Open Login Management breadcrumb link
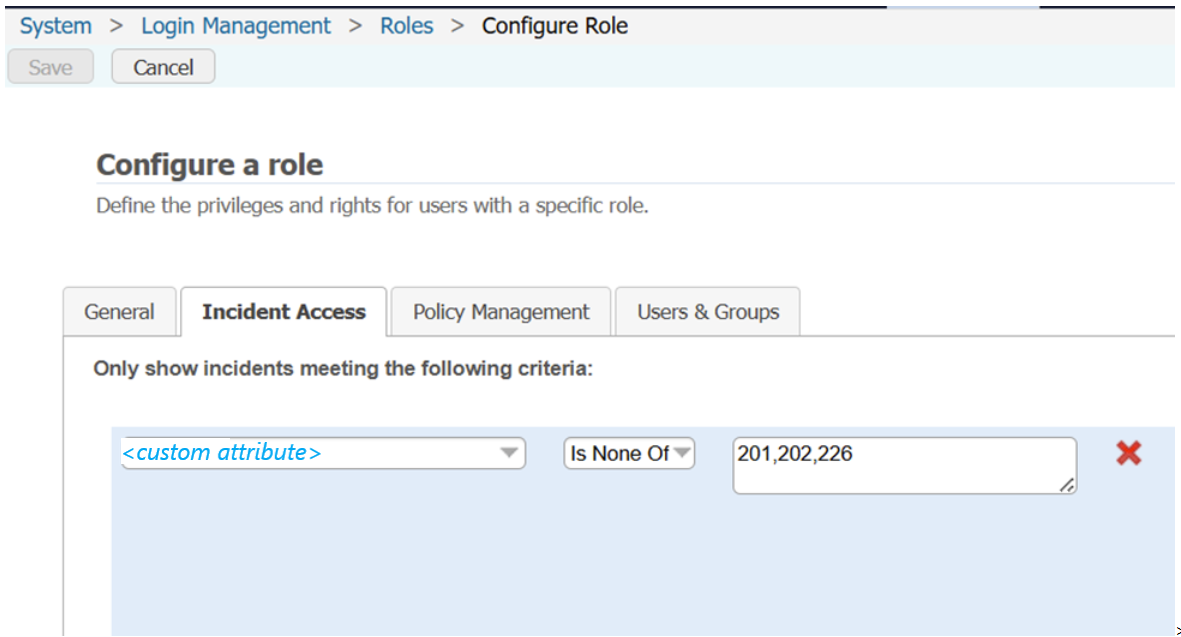 click(235, 26)
